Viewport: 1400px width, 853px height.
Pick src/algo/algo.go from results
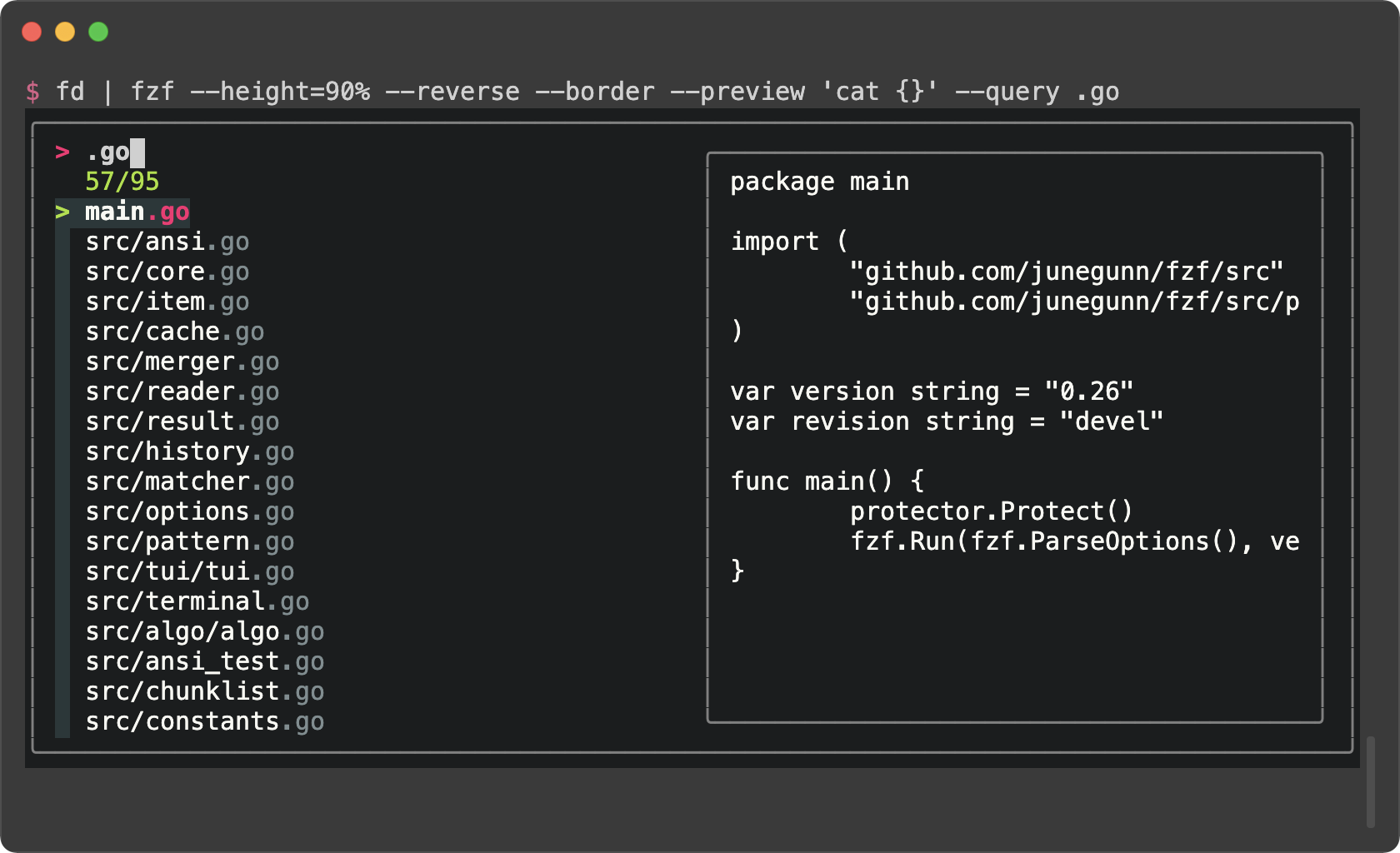tap(204, 632)
